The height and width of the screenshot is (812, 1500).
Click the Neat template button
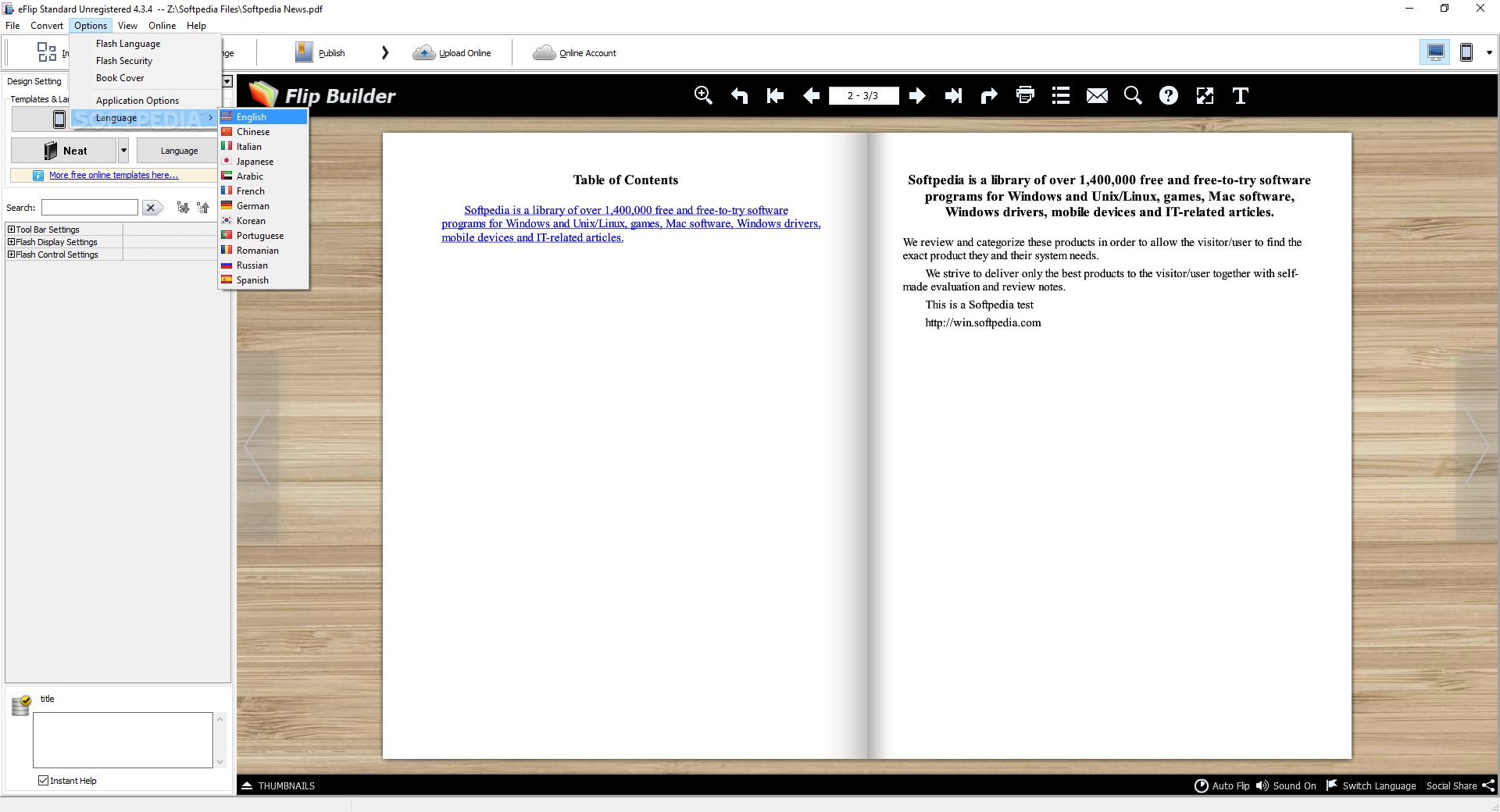64,151
